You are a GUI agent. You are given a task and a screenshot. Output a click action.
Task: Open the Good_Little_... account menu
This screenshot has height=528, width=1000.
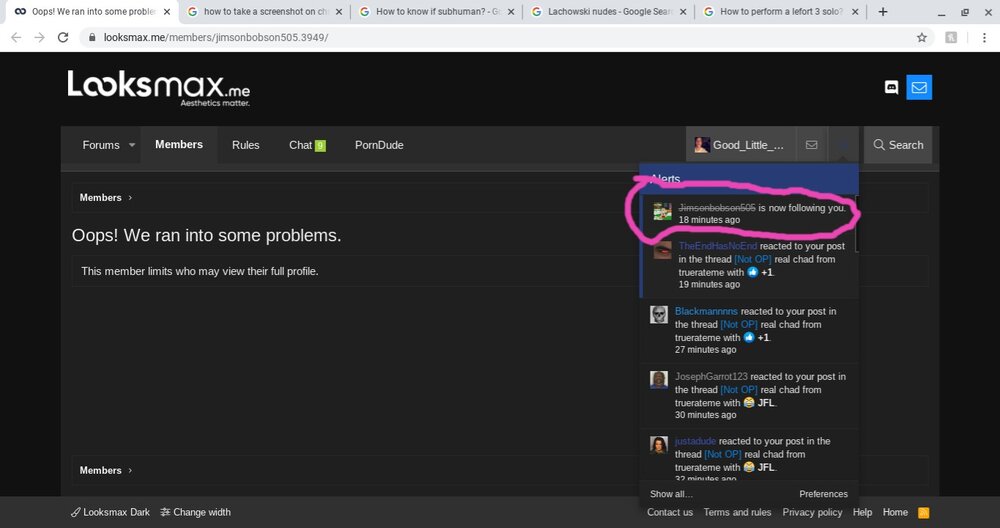pyautogui.click(x=741, y=145)
